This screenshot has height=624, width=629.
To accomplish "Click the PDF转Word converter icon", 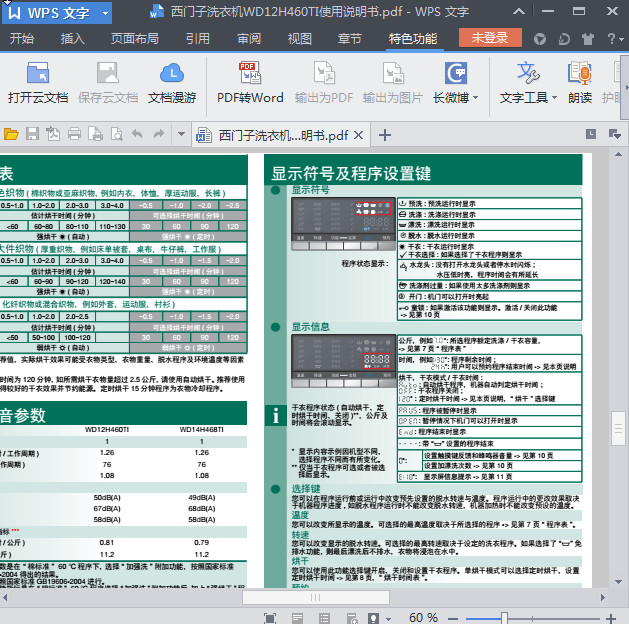I will tap(249, 73).
